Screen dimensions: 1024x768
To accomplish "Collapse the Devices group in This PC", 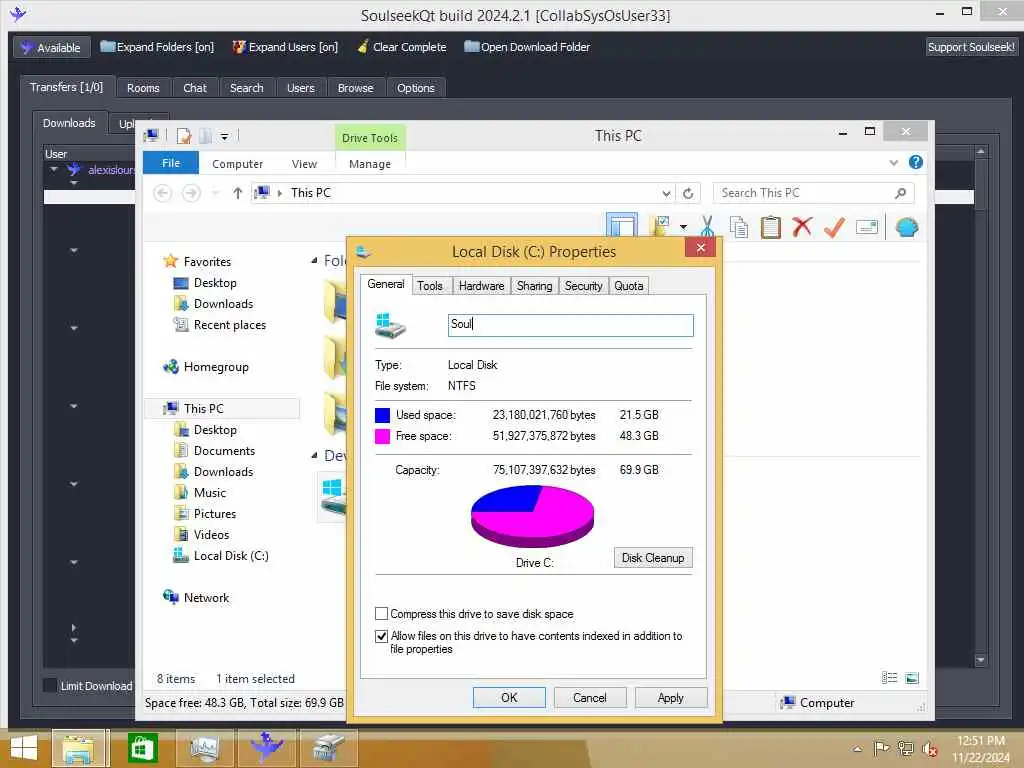I will point(314,455).
